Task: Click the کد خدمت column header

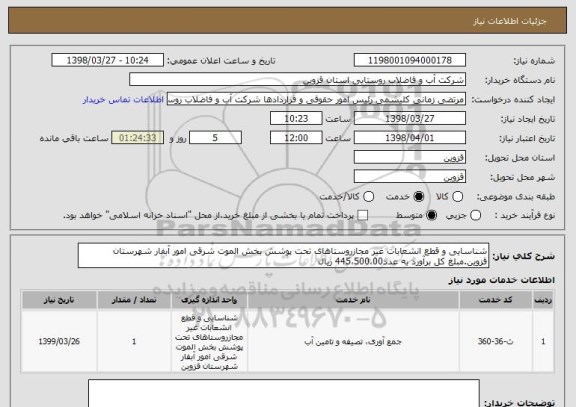Action: point(496,300)
